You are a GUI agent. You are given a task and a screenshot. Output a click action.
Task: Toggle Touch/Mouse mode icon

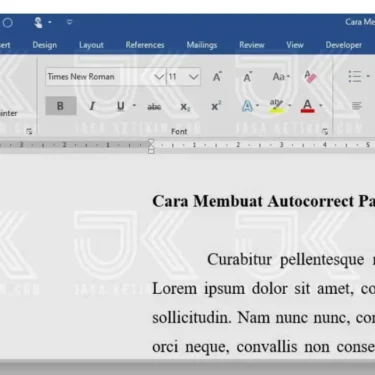(38, 23)
